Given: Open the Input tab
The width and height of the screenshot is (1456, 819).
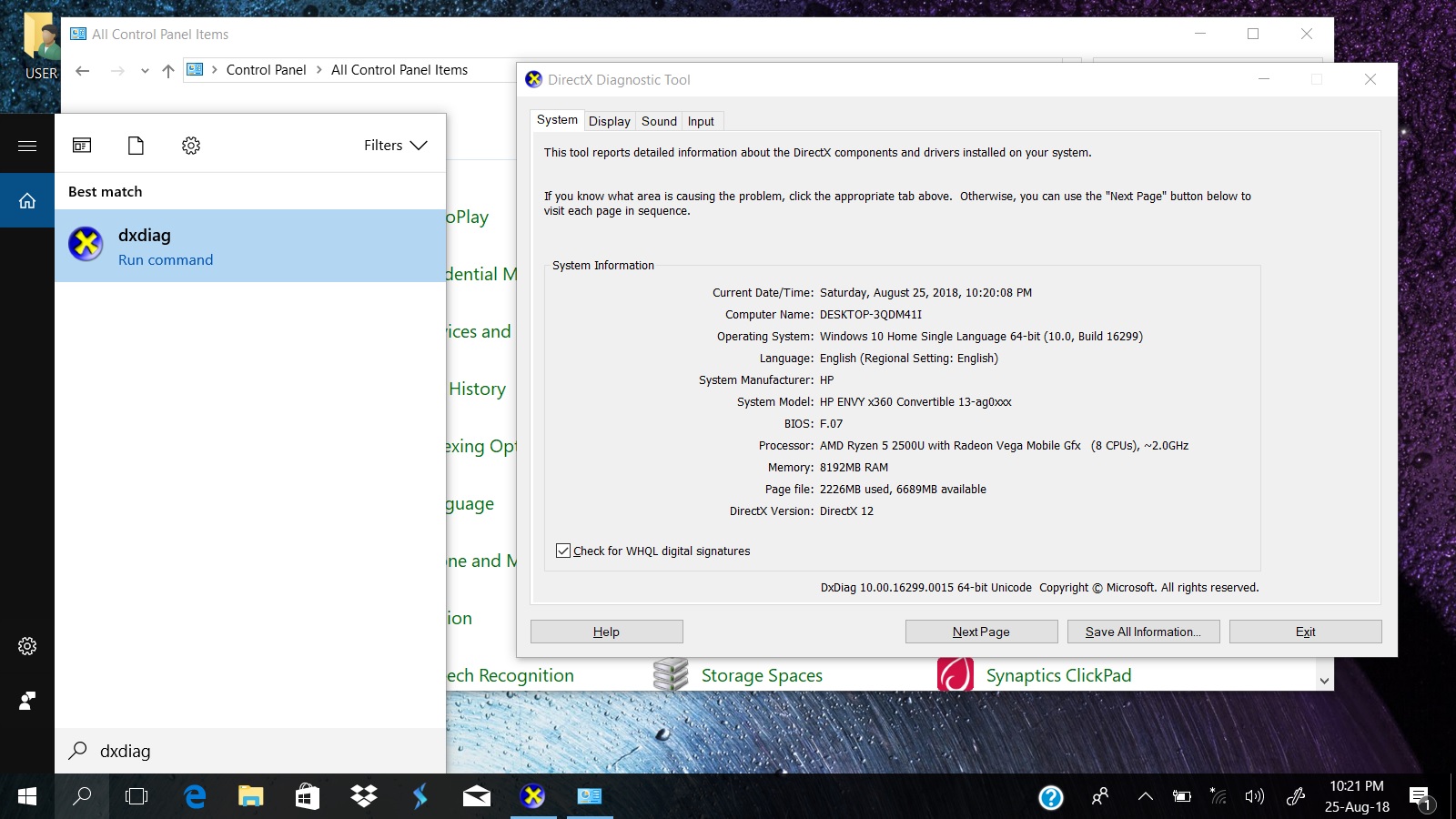Looking at the screenshot, I should 701,121.
